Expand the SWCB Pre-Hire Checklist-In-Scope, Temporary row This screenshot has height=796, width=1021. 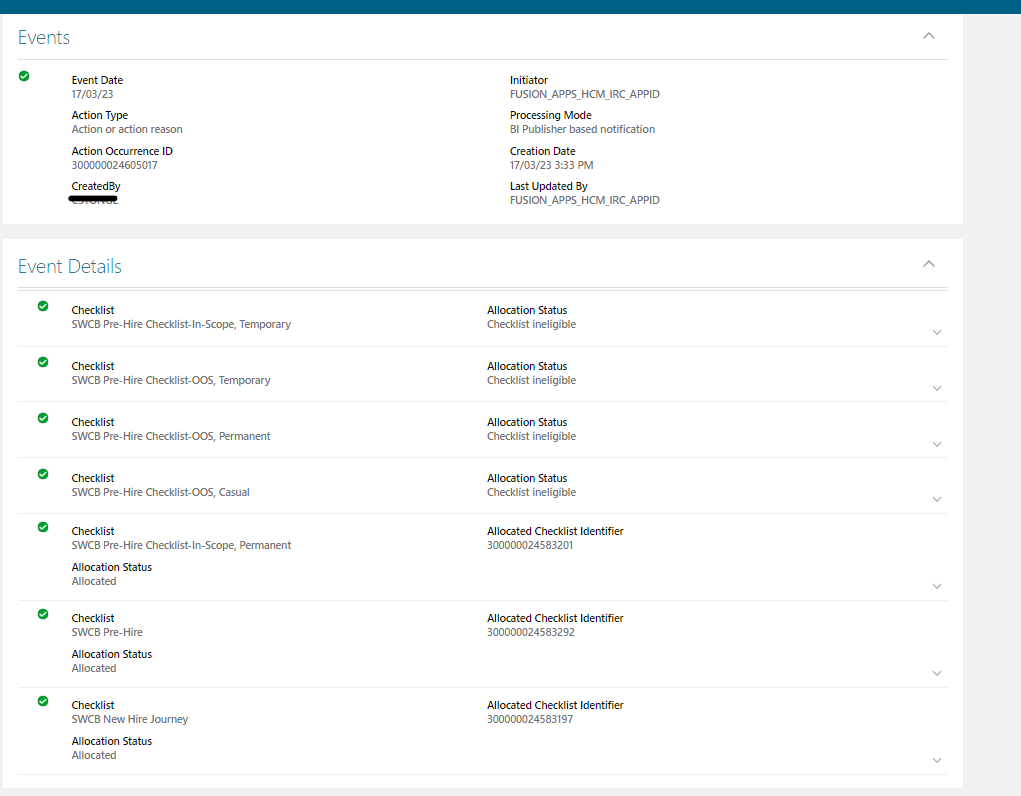(x=937, y=331)
